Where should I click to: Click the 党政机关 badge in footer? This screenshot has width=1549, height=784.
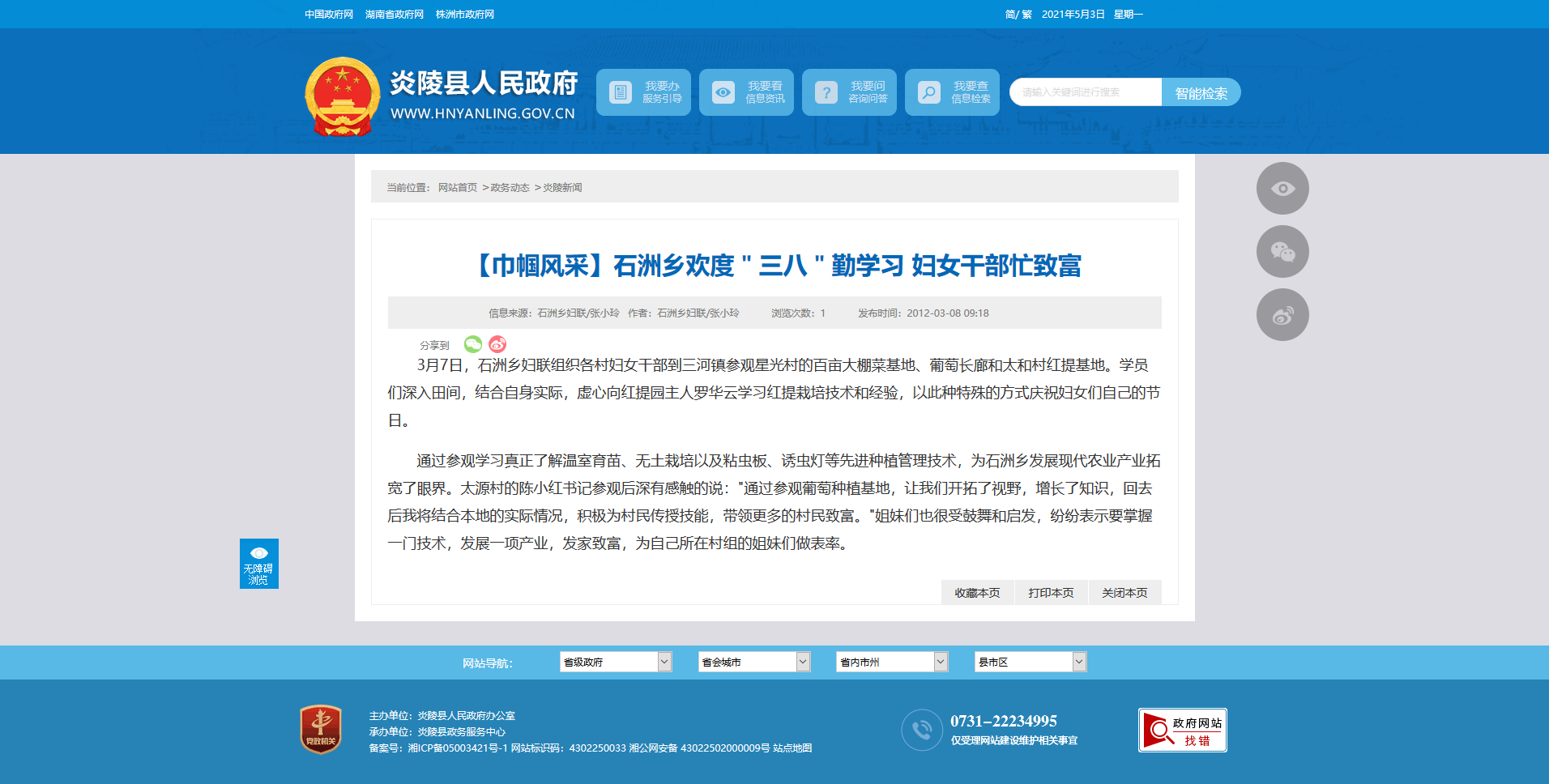tap(321, 729)
